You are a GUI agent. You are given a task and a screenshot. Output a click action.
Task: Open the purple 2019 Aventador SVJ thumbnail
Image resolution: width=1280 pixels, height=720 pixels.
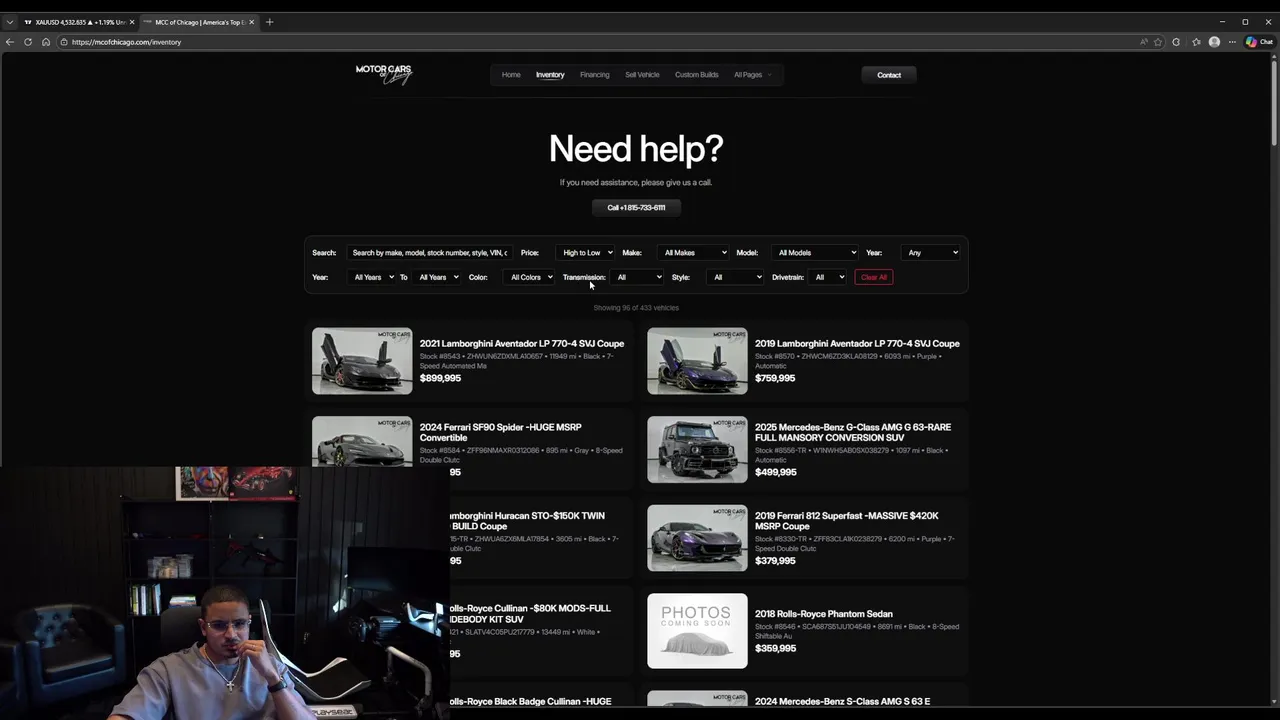[697, 361]
